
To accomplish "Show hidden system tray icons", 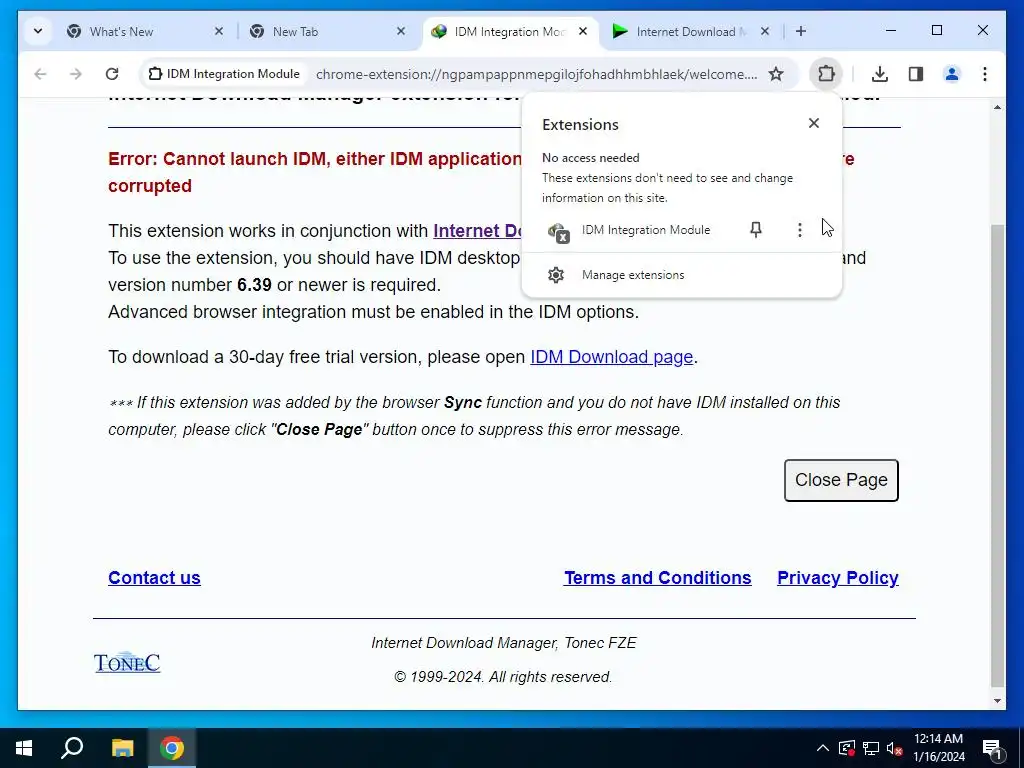I will 823,748.
